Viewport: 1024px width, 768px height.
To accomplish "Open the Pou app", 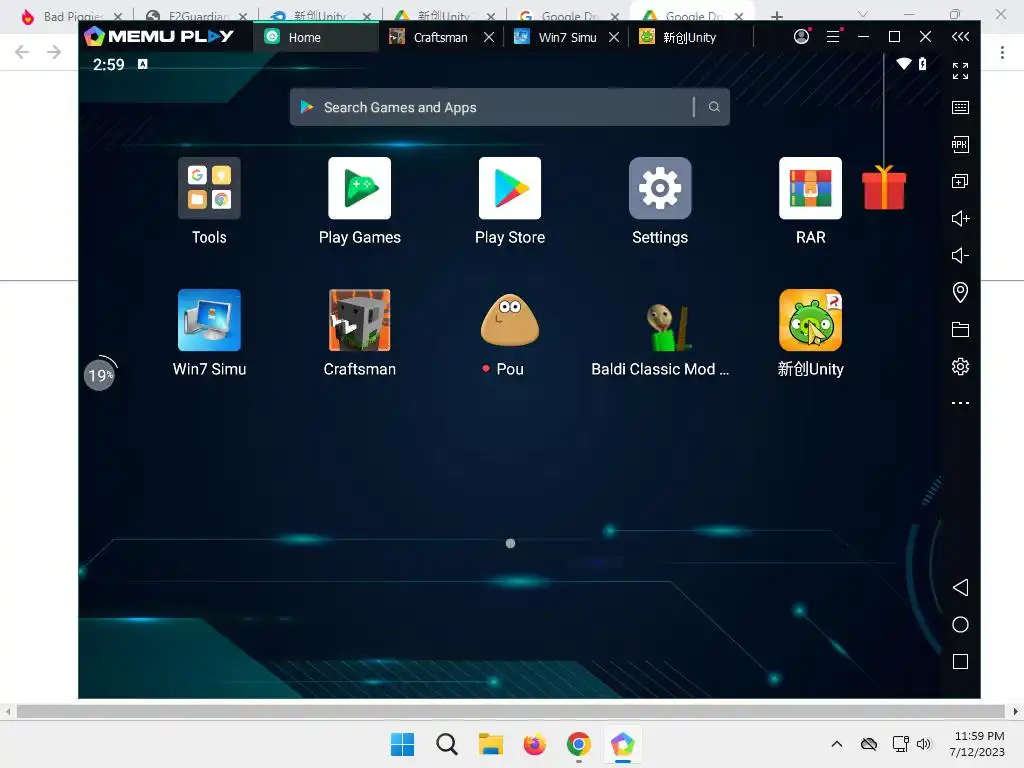I will 509,320.
